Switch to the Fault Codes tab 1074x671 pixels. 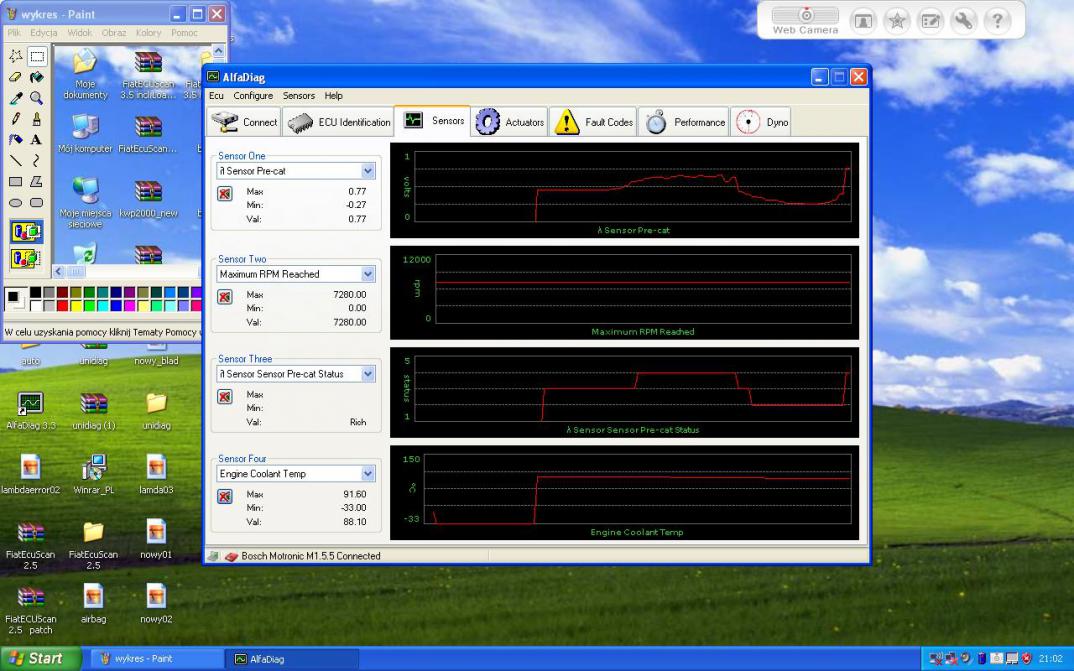pyautogui.click(x=594, y=122)
